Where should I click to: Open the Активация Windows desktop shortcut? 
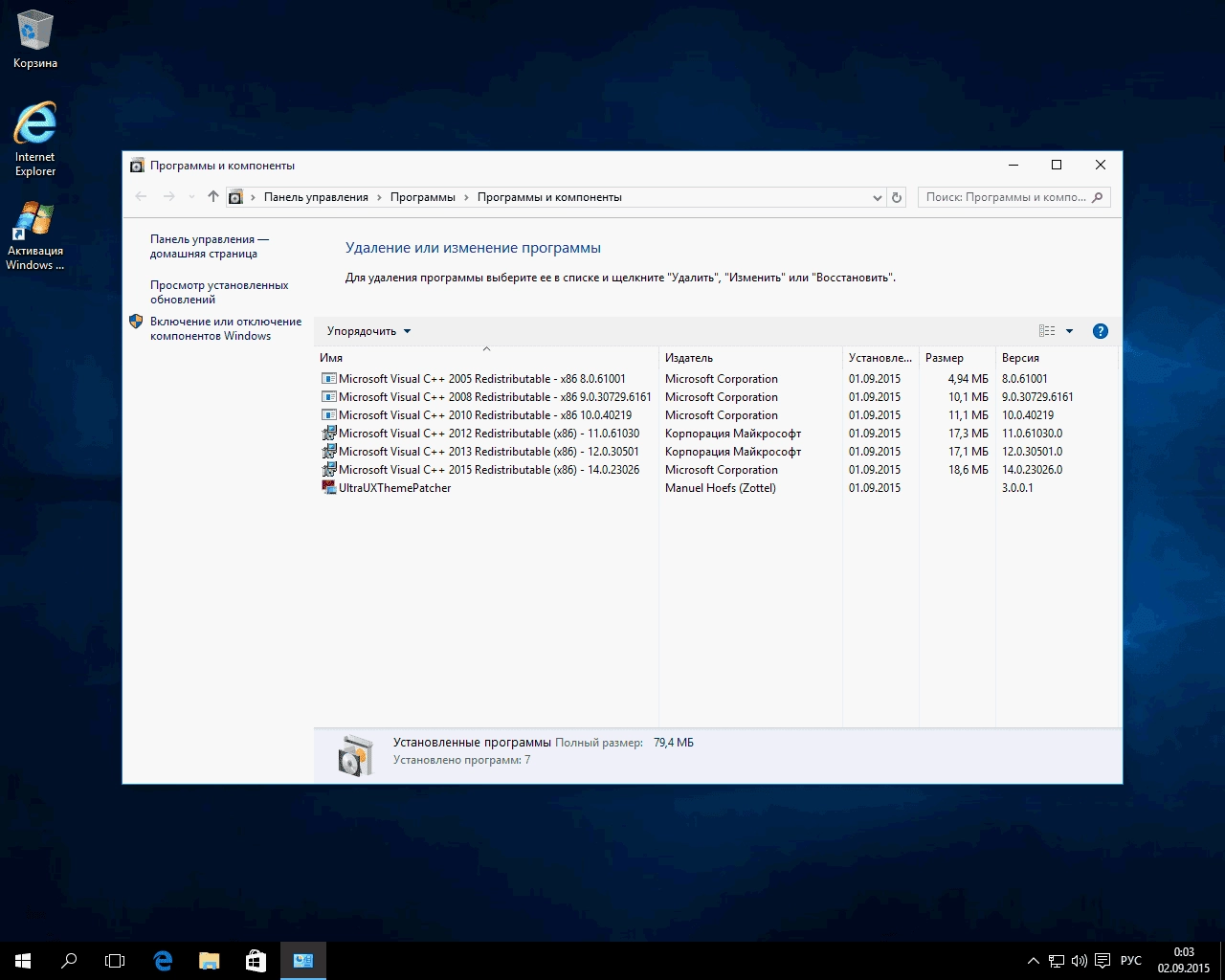coord(35,235)
